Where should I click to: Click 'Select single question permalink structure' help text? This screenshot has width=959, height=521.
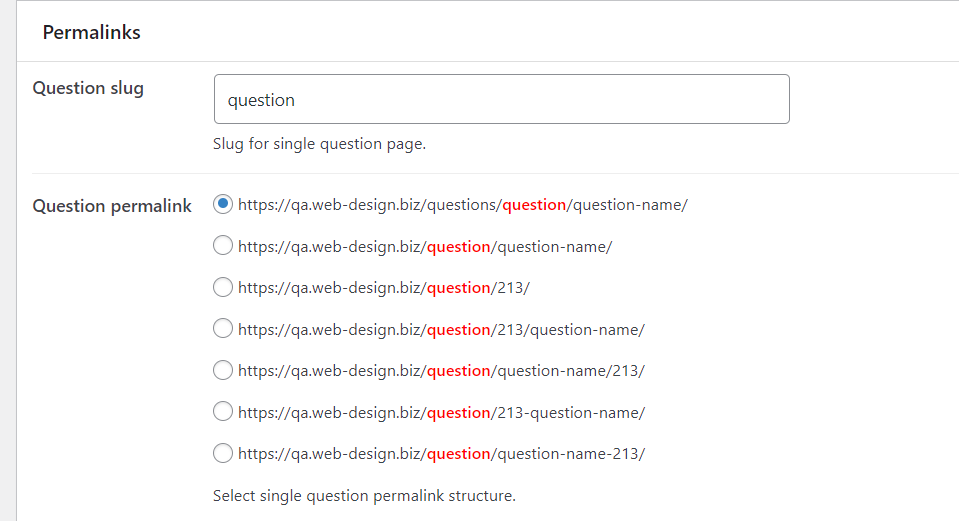(x=364, y=495)
